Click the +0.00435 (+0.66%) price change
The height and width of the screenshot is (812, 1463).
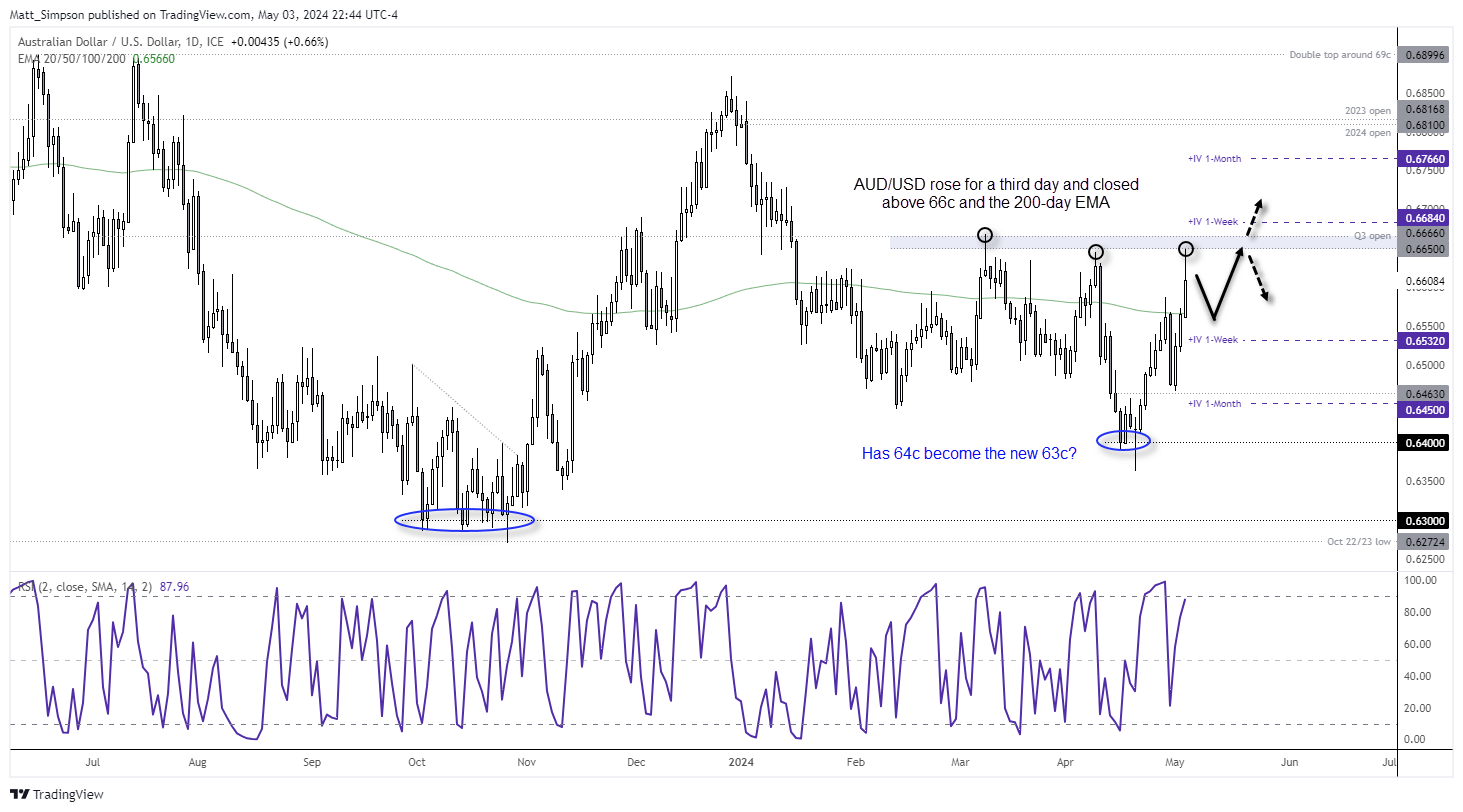(279, 42)
